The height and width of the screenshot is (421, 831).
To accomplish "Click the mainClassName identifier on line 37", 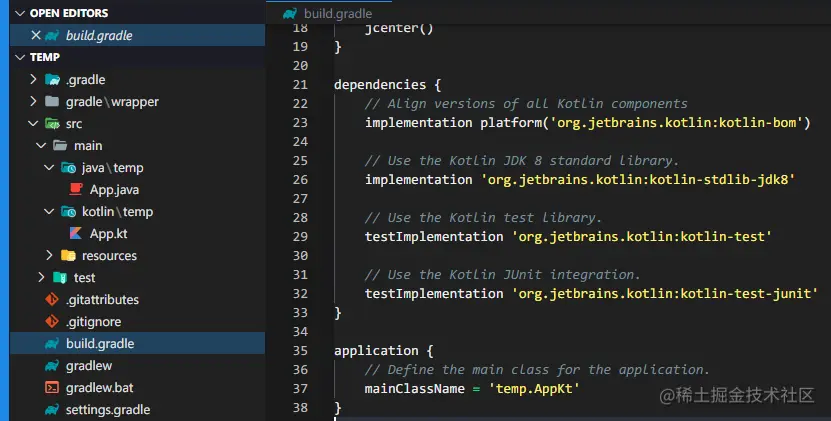I will tap(414, 389).
